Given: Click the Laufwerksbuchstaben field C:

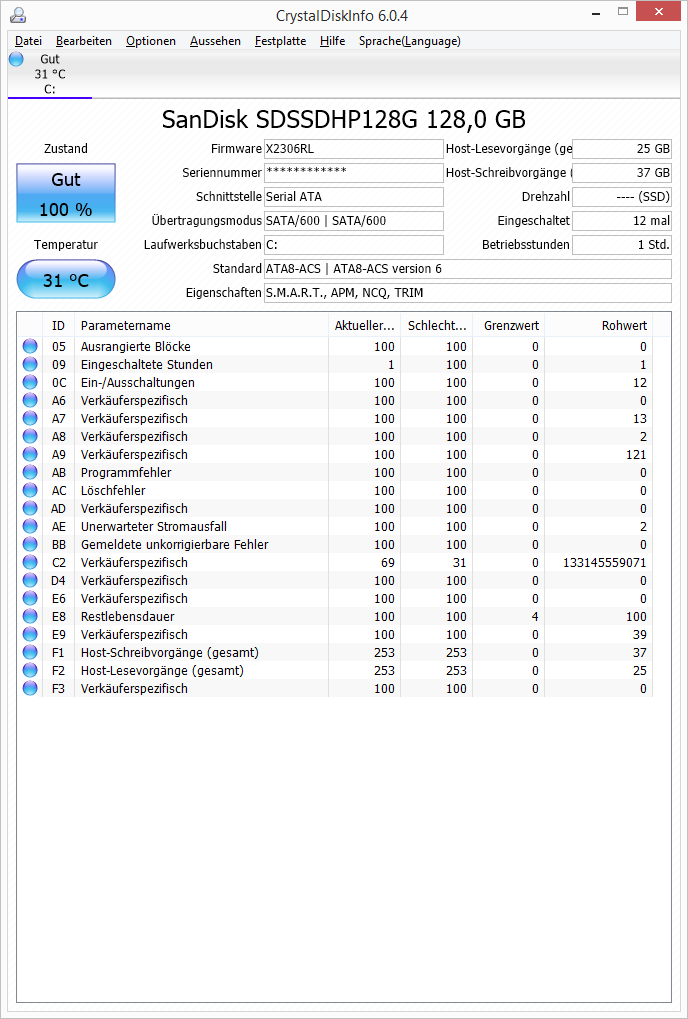Looking at the screenshot, I should coord(353,245).
